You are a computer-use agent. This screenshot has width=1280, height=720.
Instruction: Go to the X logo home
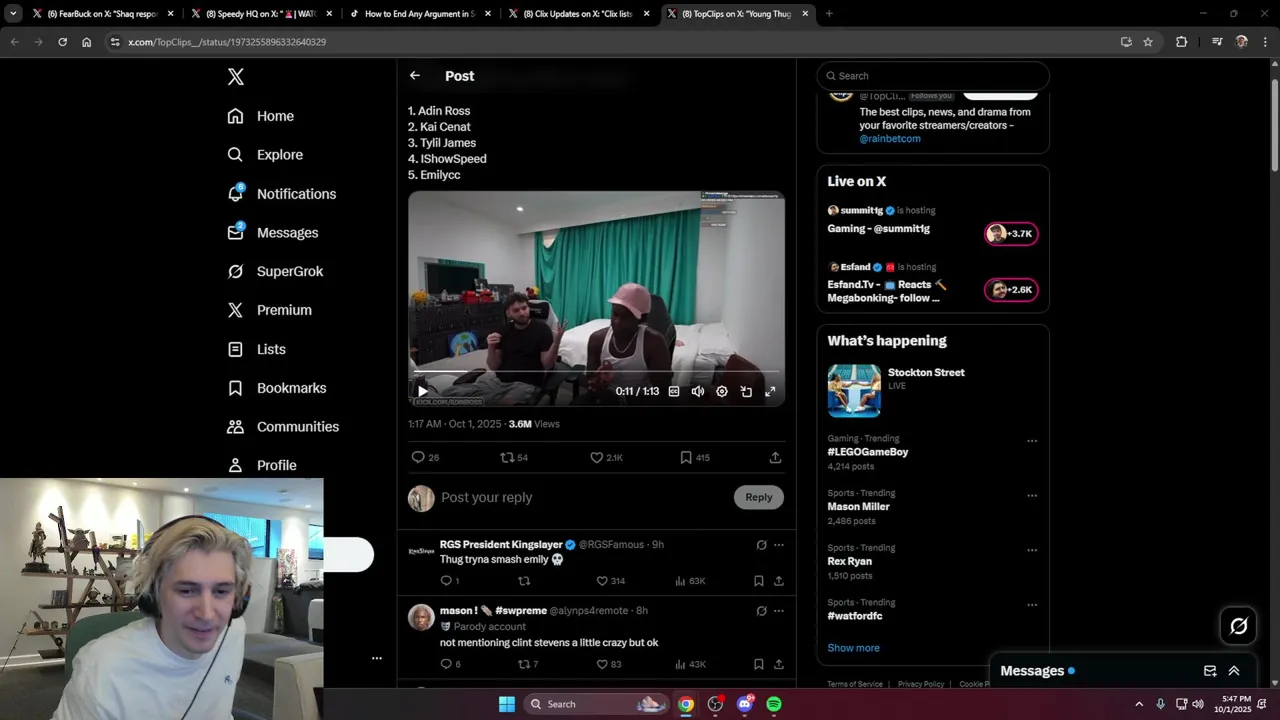[236, 77]
